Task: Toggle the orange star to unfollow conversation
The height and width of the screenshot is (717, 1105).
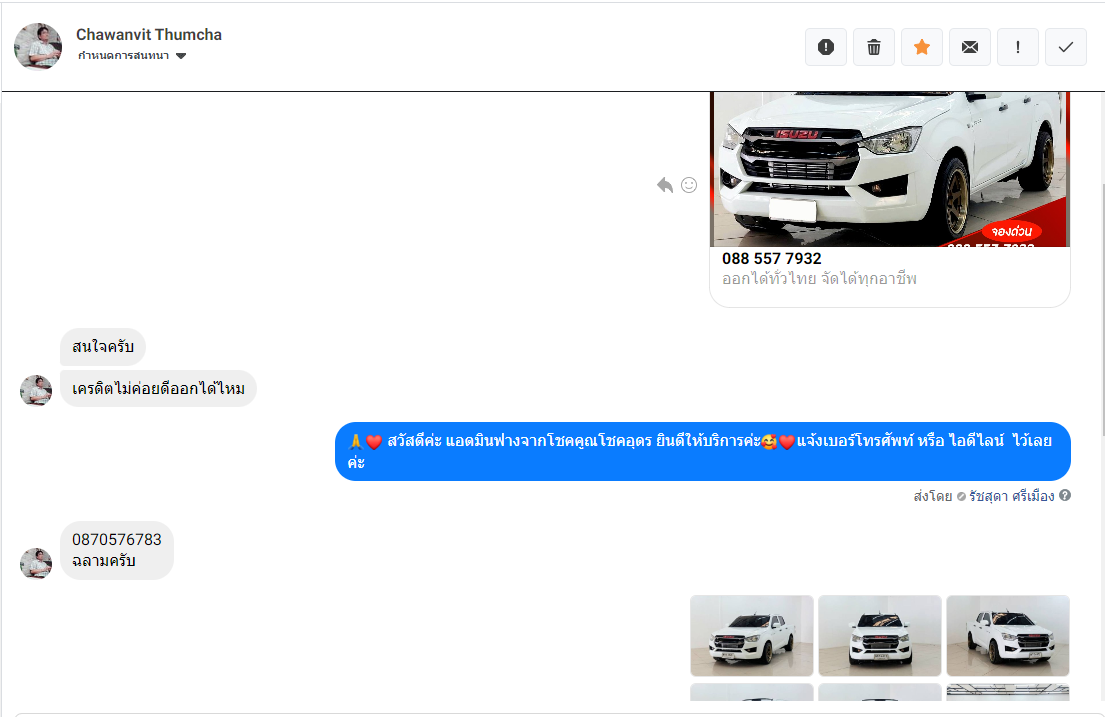Action: pyautogui.click(x=921, y=47)
